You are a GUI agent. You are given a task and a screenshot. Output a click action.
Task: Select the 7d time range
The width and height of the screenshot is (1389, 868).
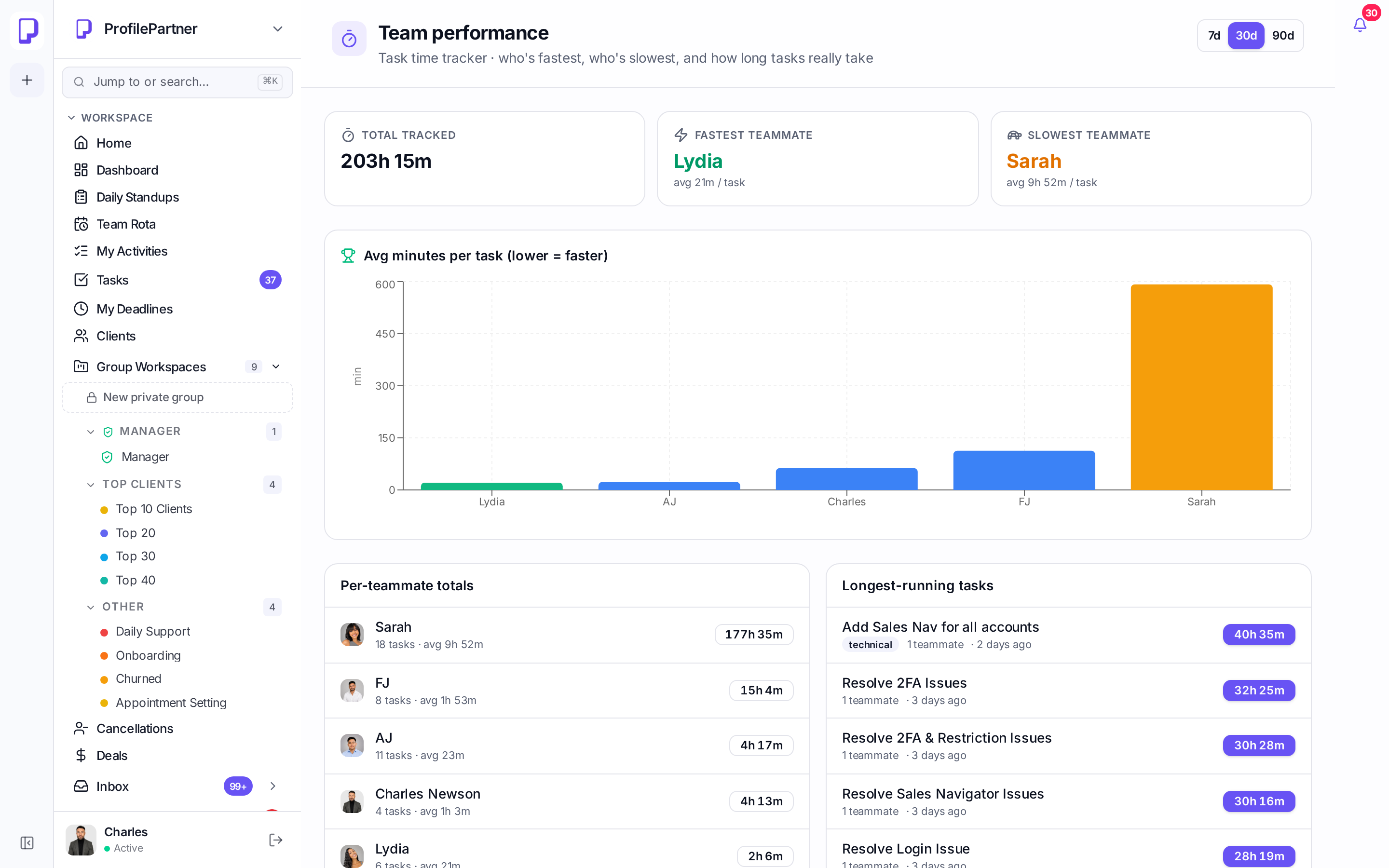point(1214,36)
